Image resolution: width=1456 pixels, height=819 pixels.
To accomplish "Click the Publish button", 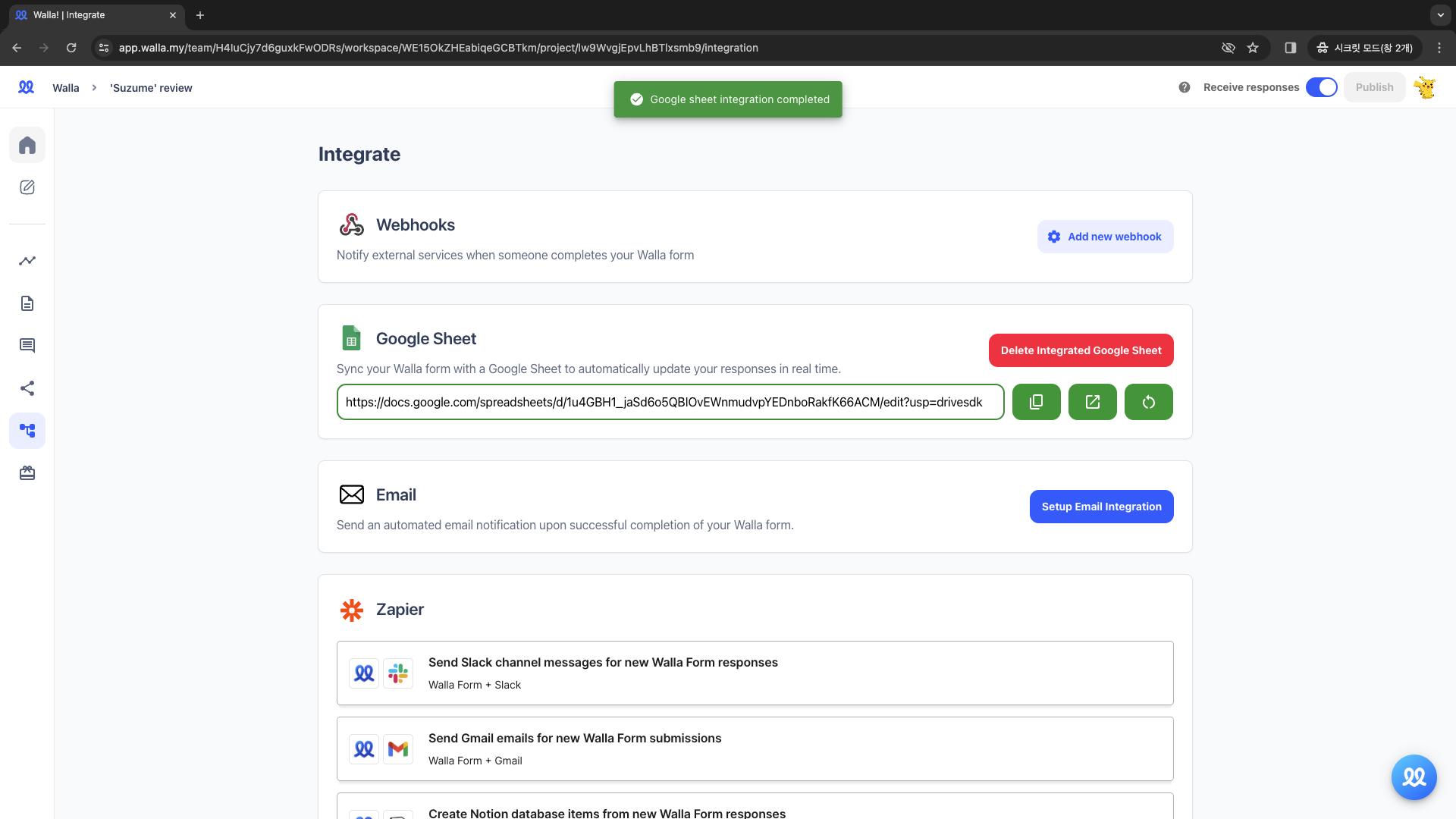I will click(x=1374, y=87).
